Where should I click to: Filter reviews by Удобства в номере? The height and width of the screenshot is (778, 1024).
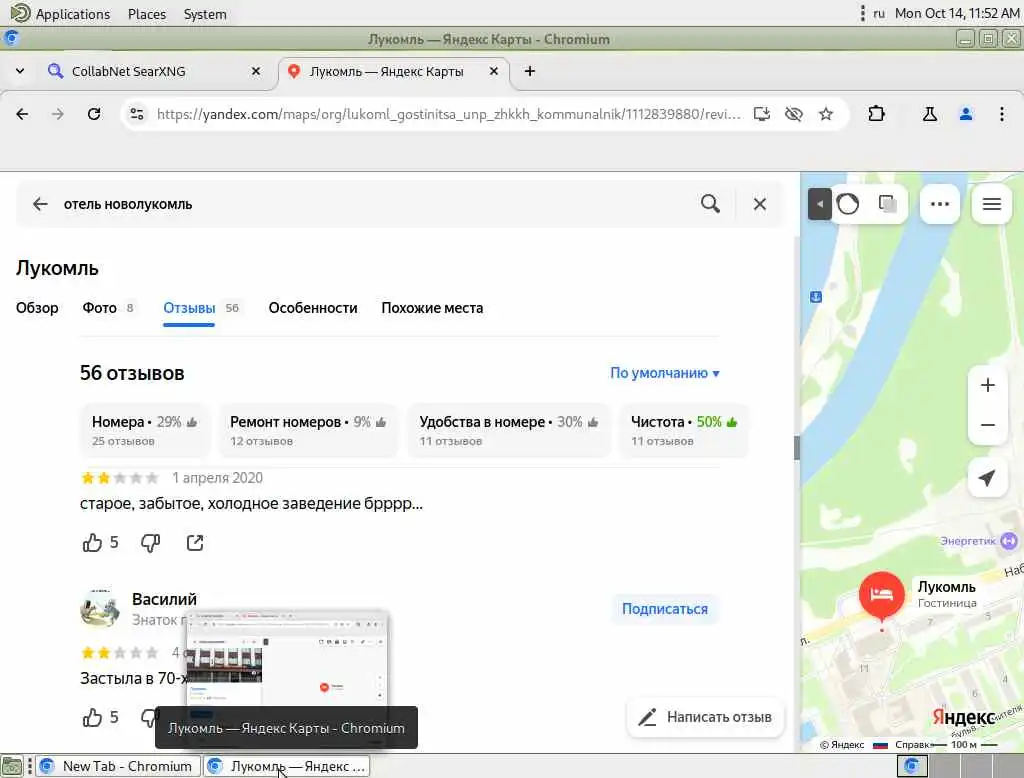pyautogui.click(x=509, y=430)
